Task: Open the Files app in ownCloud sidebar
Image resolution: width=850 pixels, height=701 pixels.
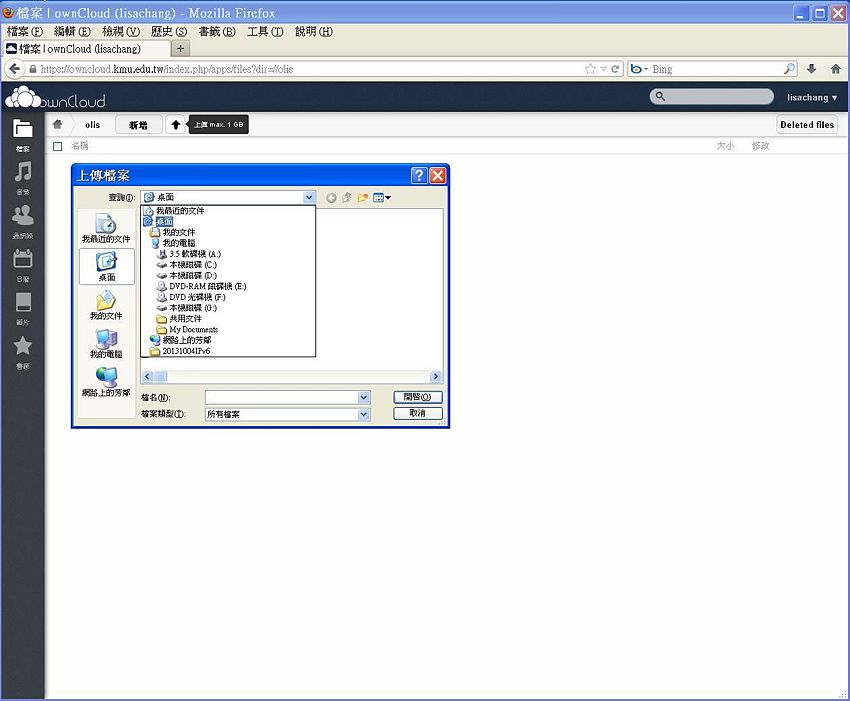Action: [x=23, y=134]
